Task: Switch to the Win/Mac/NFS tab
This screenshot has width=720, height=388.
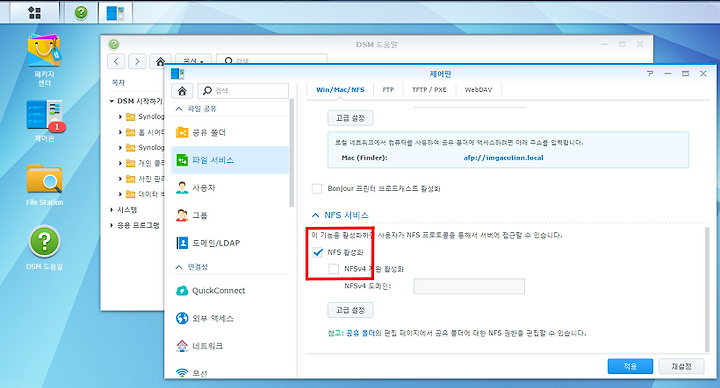Action: point(340,90)
